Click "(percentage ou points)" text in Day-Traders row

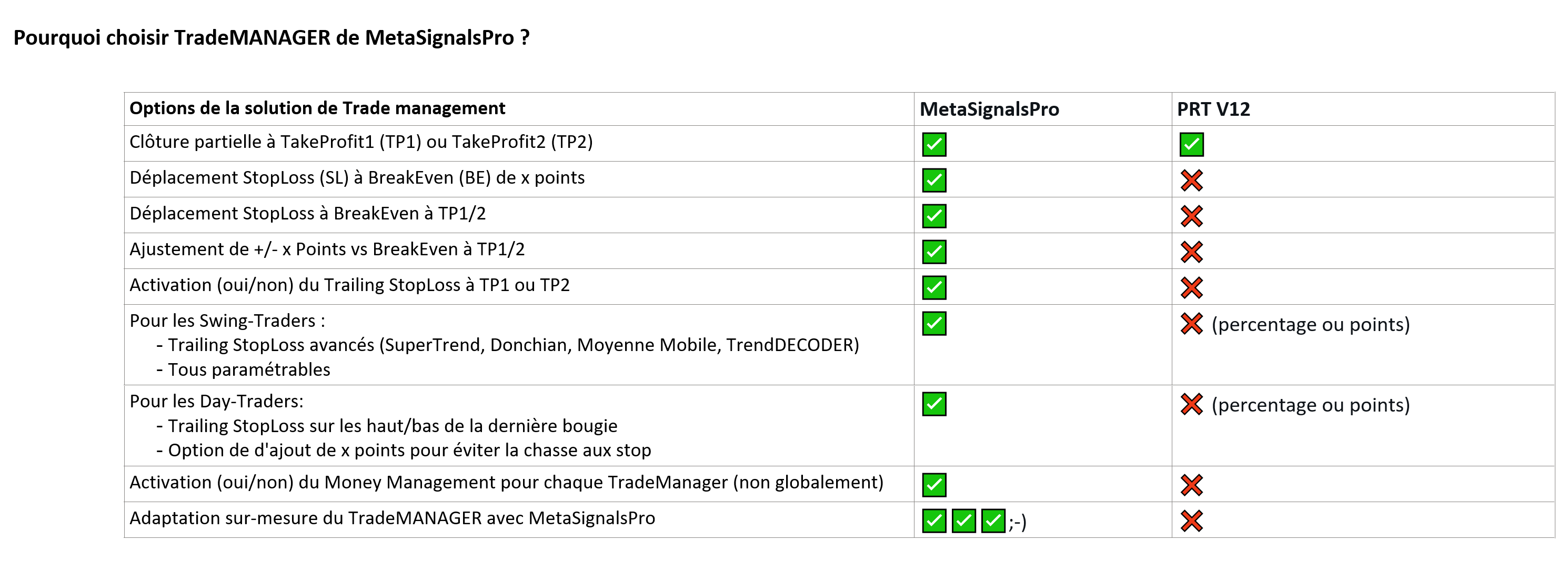pos(1311,405)
